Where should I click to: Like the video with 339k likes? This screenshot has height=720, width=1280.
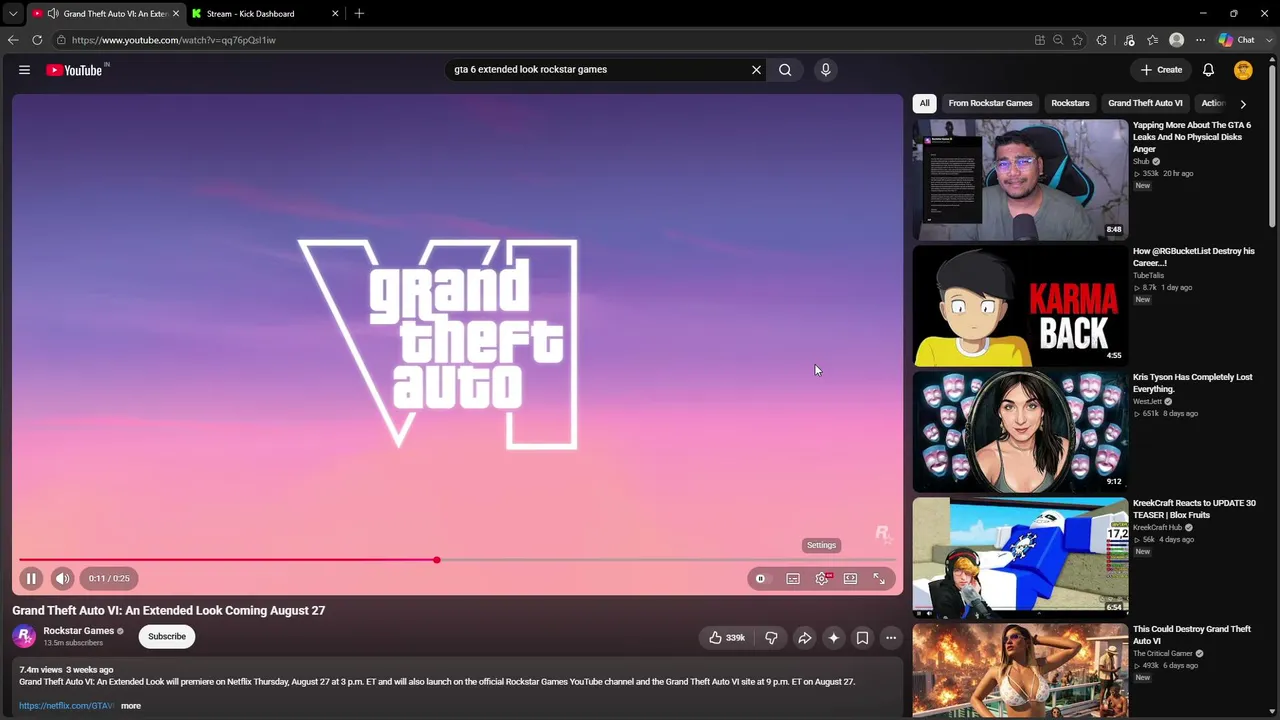pos(726,637)
